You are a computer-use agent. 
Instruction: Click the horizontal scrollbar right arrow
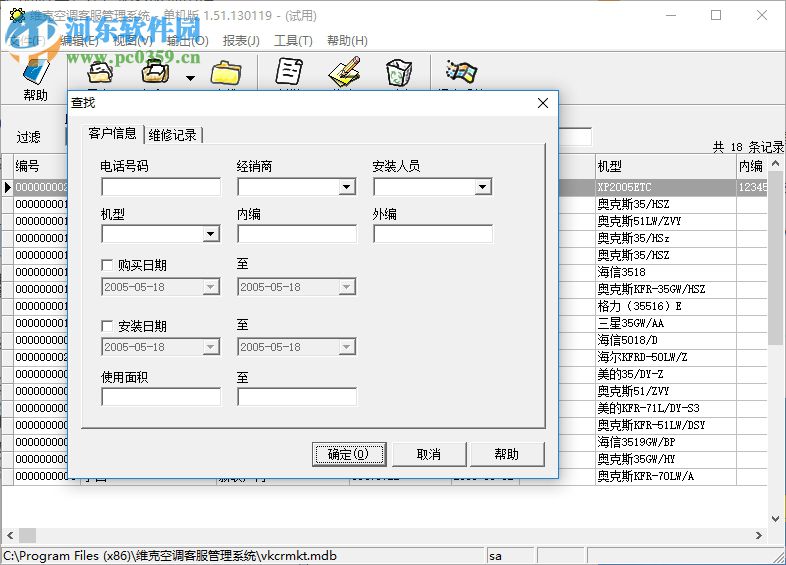click(x=759, y=535)
